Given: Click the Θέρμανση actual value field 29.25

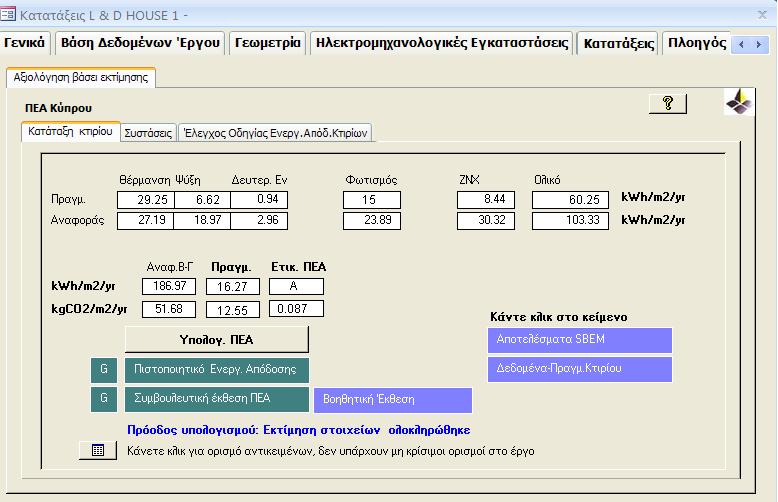Looking at the screenshot, I should [146, 200].
